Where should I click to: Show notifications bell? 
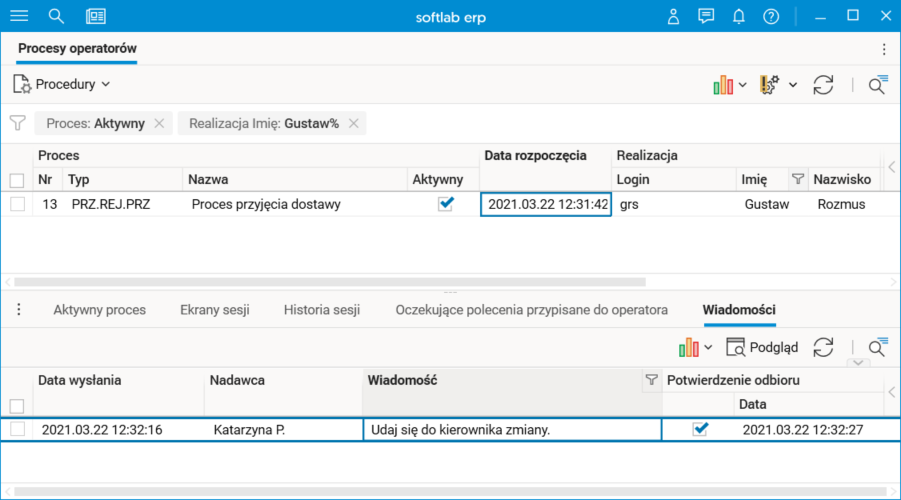coord(739,16)
